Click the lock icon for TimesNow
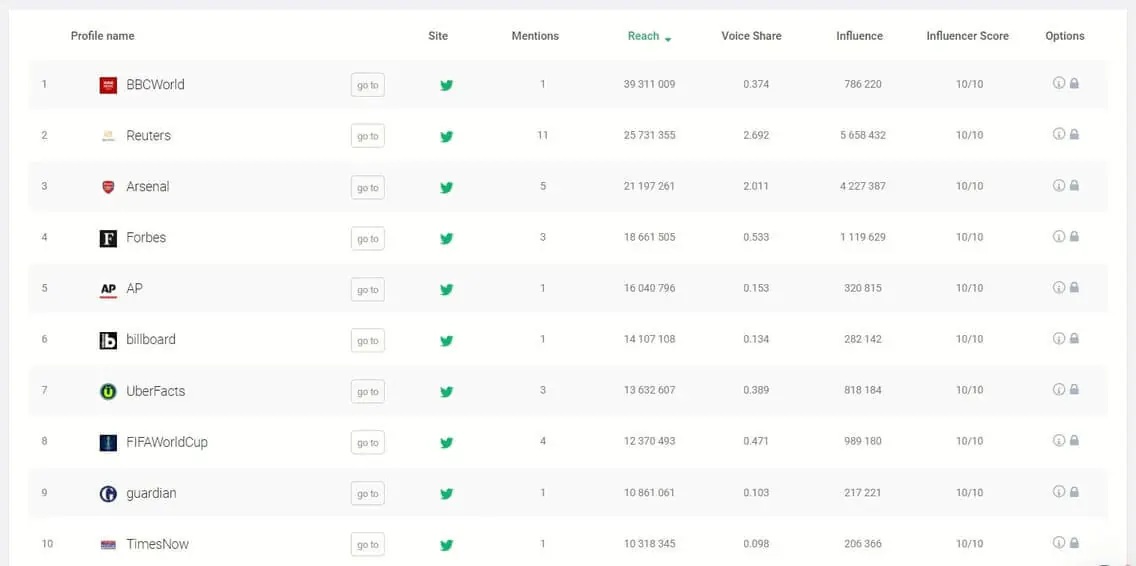This screenshot has width=1136, height=566. pyautogui.click(x=1074, y=542)
